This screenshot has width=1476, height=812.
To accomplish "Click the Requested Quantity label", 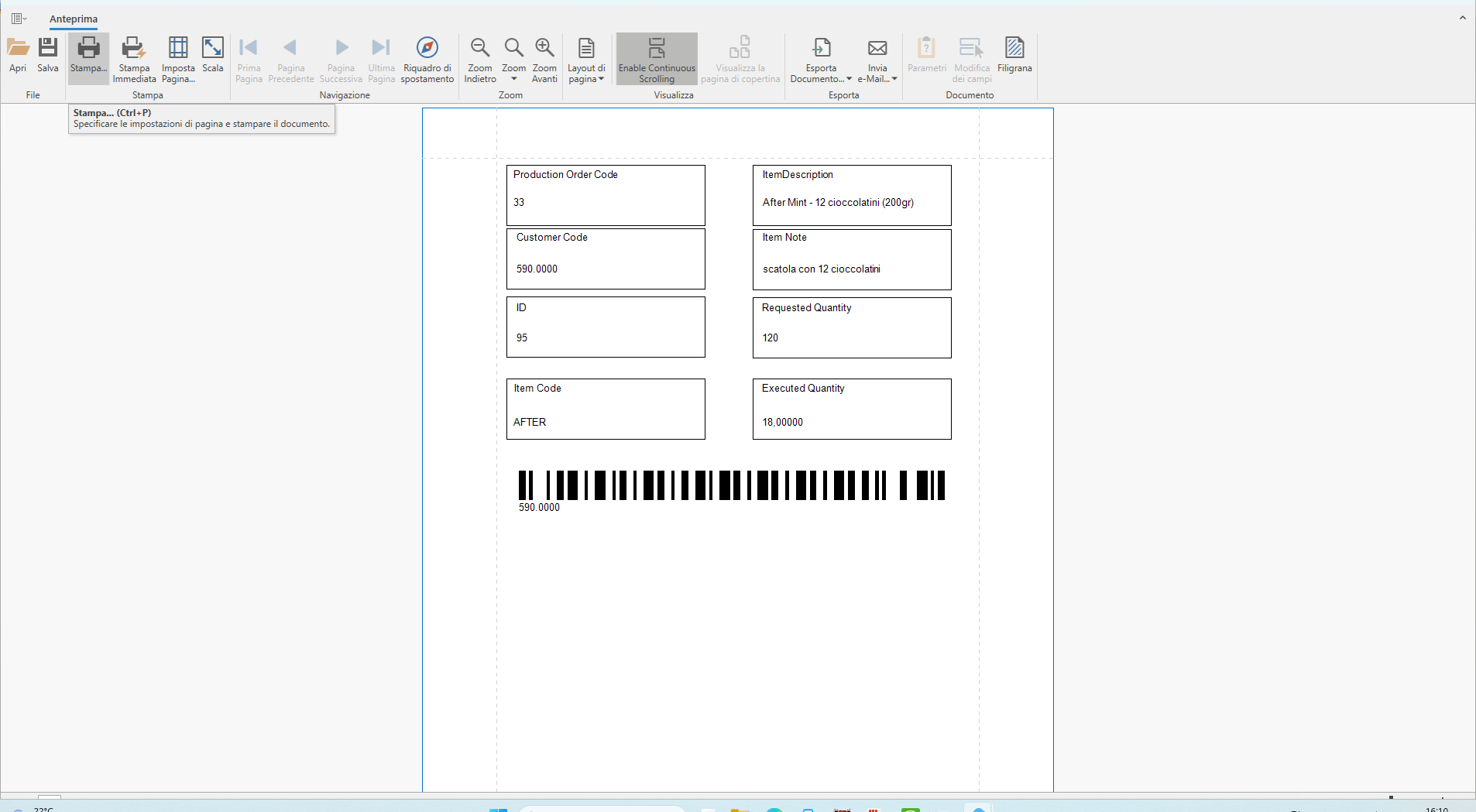I will [x=806, y=308].
